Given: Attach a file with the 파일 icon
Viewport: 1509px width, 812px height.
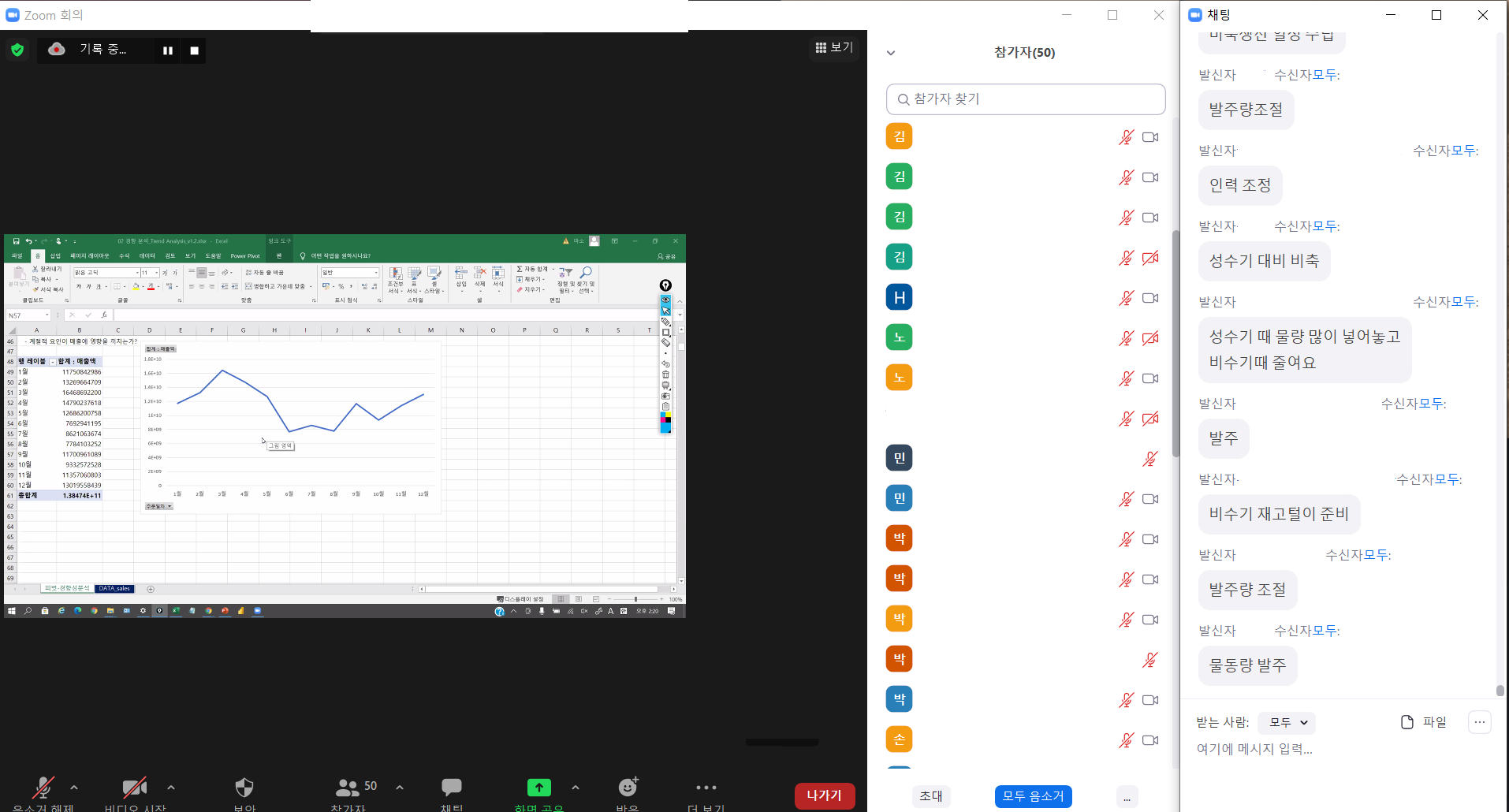Looking at the screenshot, I should pyautogui.click(x=1423, y=722).
